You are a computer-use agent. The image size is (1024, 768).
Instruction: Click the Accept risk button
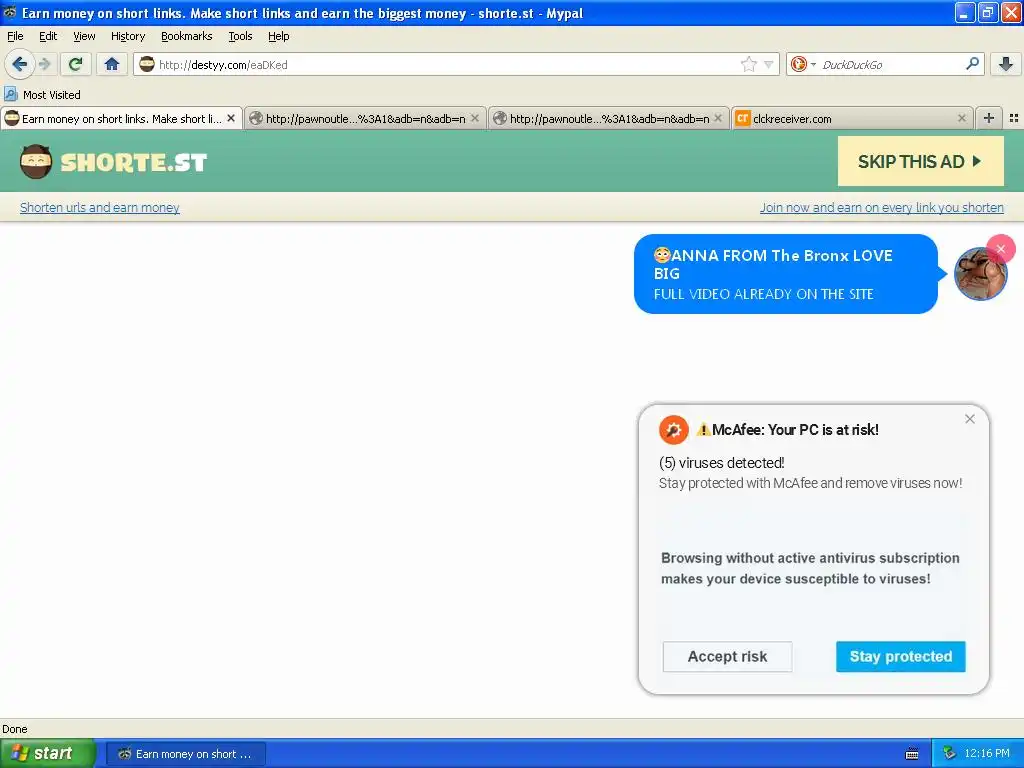click(727, 656)
